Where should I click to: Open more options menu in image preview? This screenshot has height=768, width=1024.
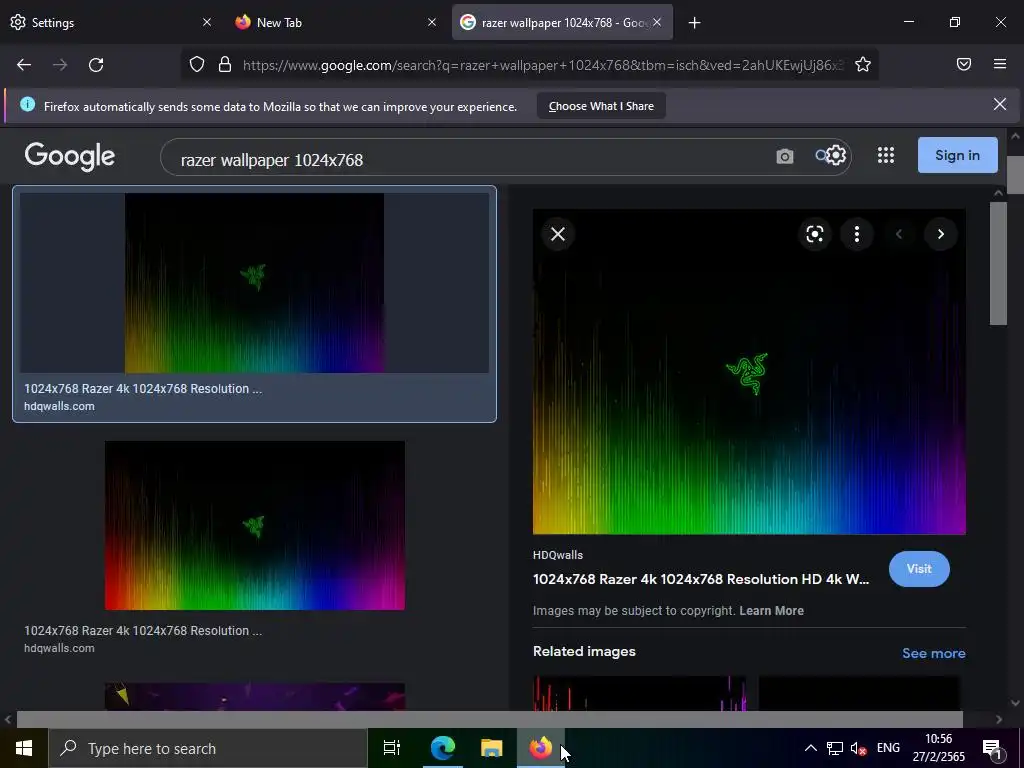(857, 234)
